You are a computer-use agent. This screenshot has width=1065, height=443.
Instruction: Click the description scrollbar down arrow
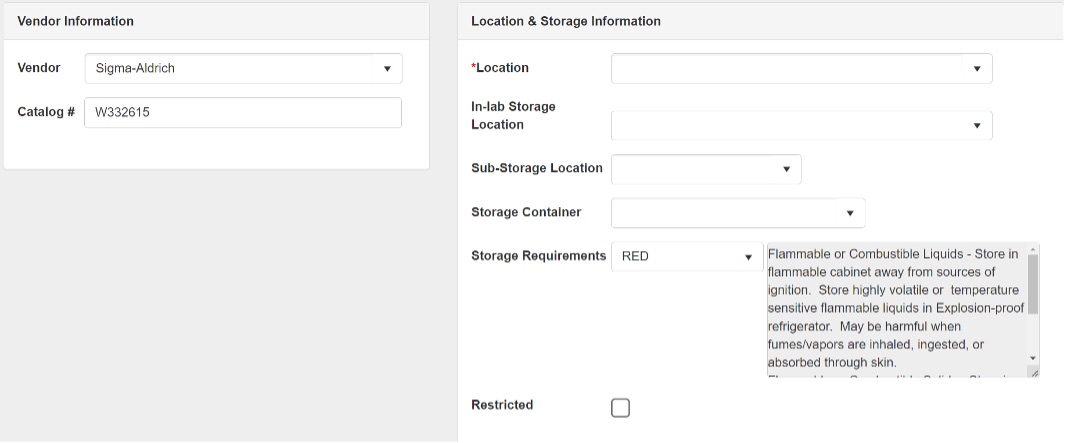[1033, 358]
